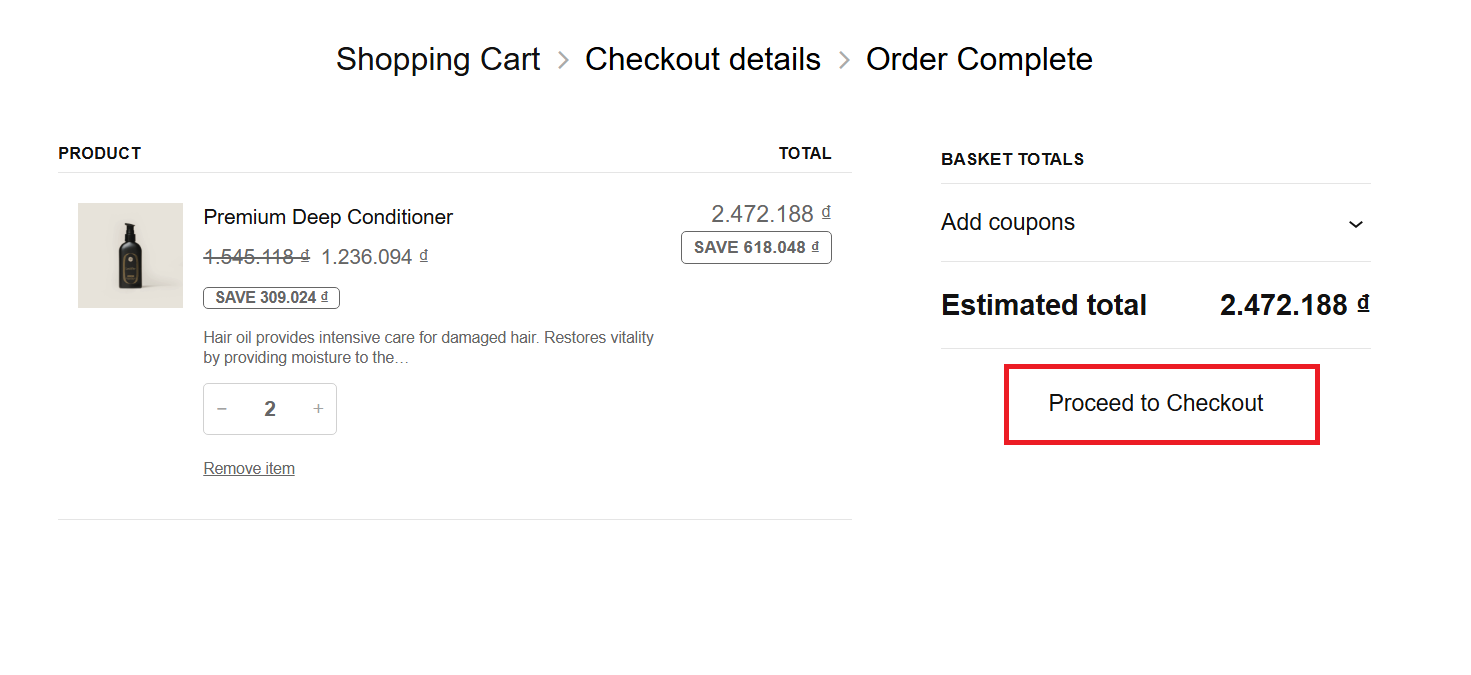
Task: Increase quantity with the plus button
Action: tap(318, 409)
